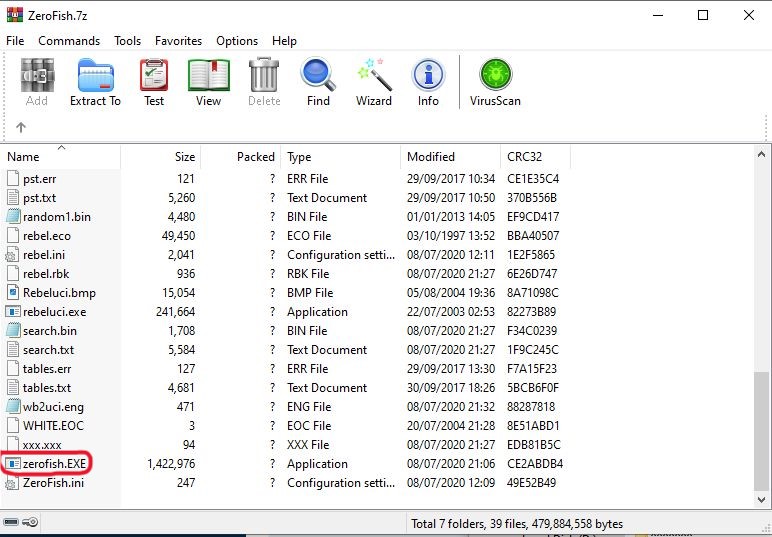Sort by the Packed column header
Viewport: 772px width, 537px height.
[241, 157]
